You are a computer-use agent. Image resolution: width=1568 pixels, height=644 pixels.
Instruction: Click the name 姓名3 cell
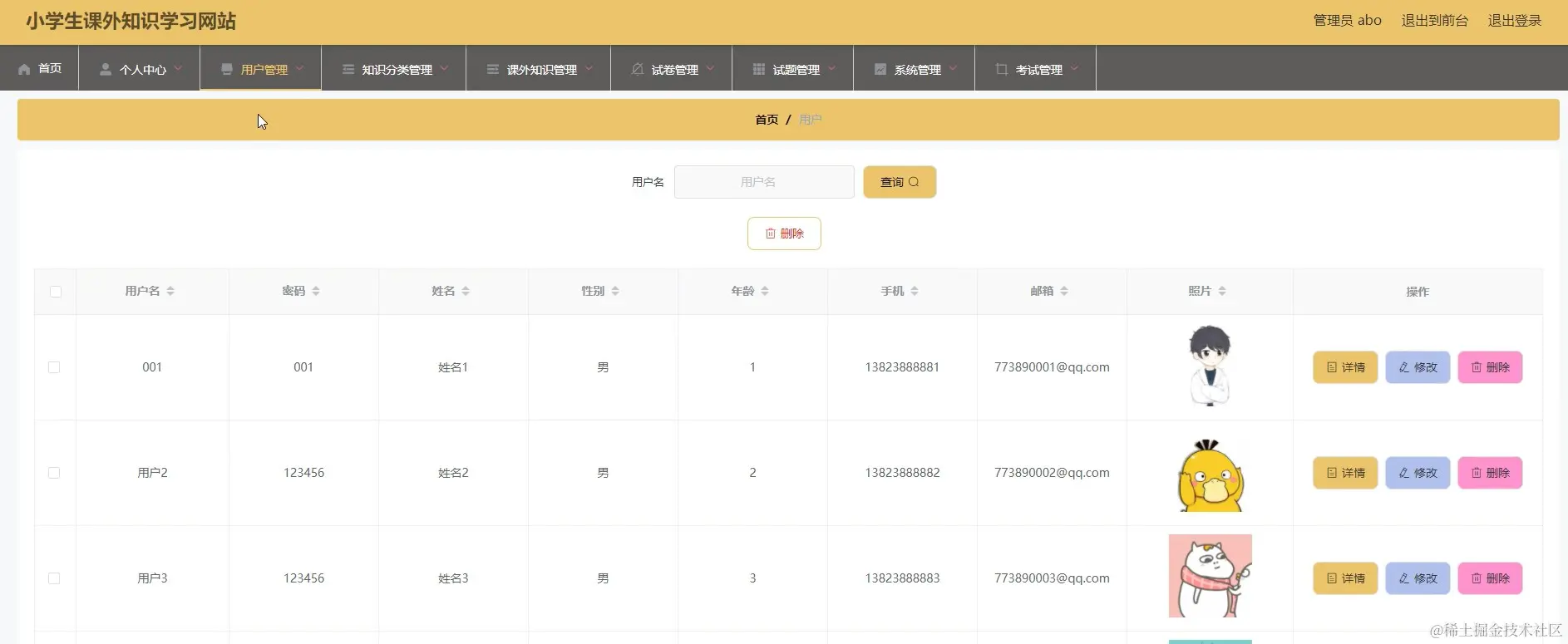click(x=453, y=578)
